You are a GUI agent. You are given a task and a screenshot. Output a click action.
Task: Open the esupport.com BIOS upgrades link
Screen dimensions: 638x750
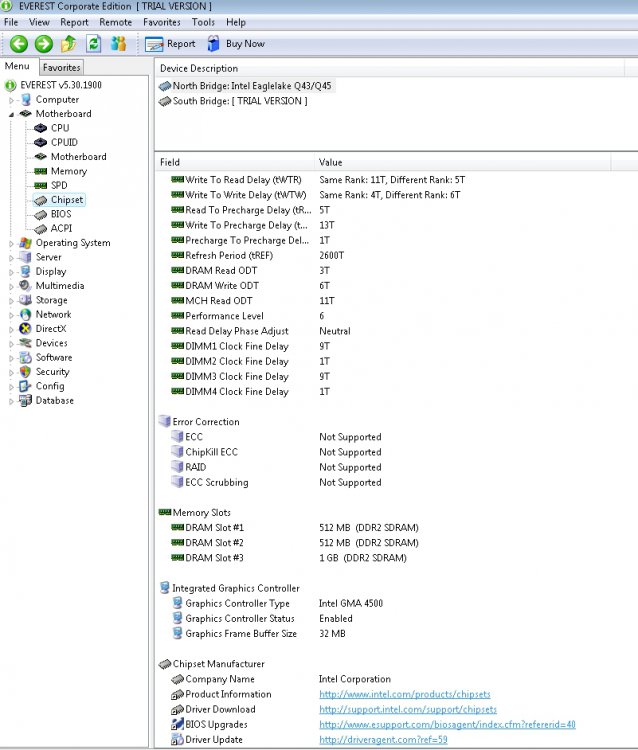tap(447, 725)
